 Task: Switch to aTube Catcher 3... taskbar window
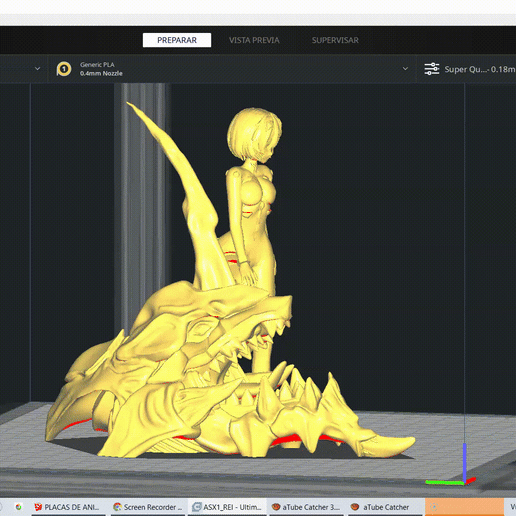point(306,507)
